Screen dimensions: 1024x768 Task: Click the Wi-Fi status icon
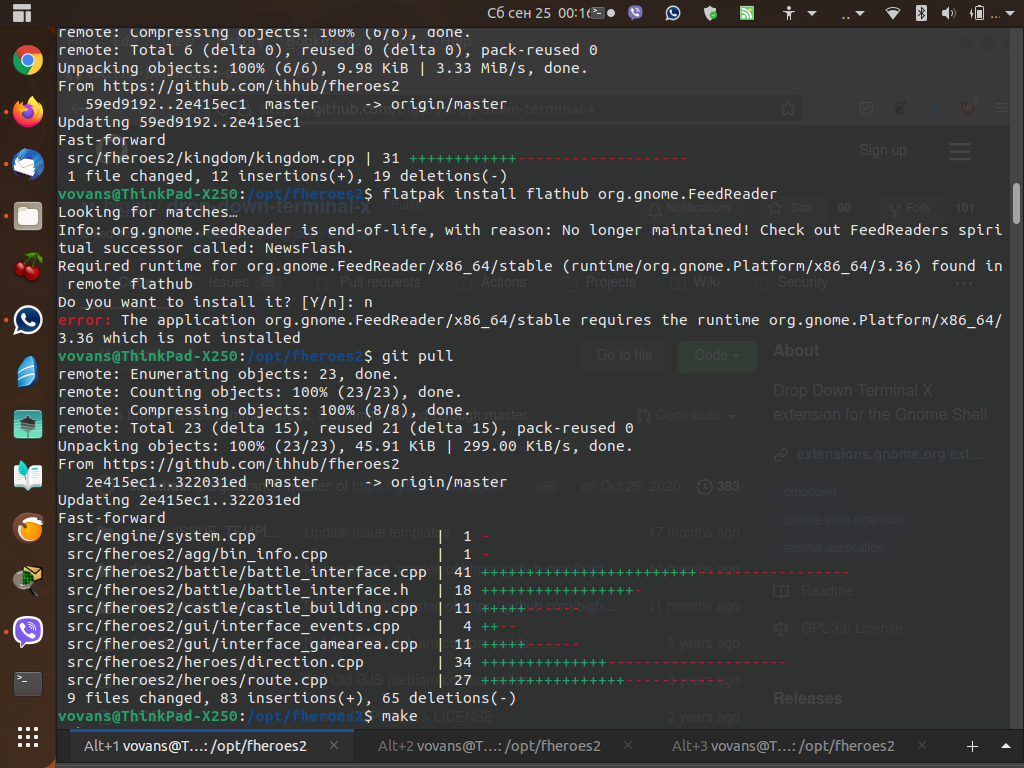pos(892,13)
